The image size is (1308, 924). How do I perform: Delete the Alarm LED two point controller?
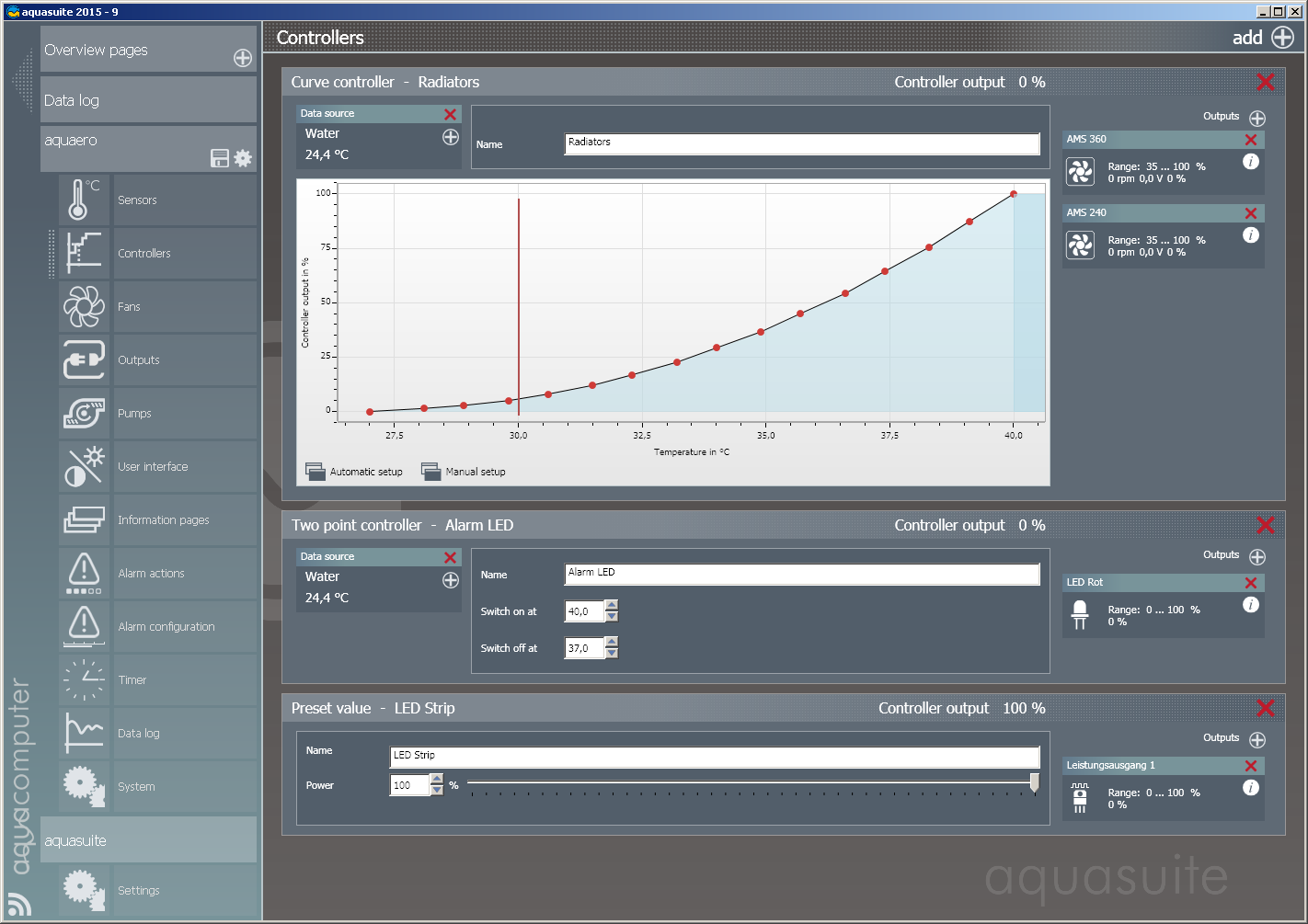click(1265, 525)
